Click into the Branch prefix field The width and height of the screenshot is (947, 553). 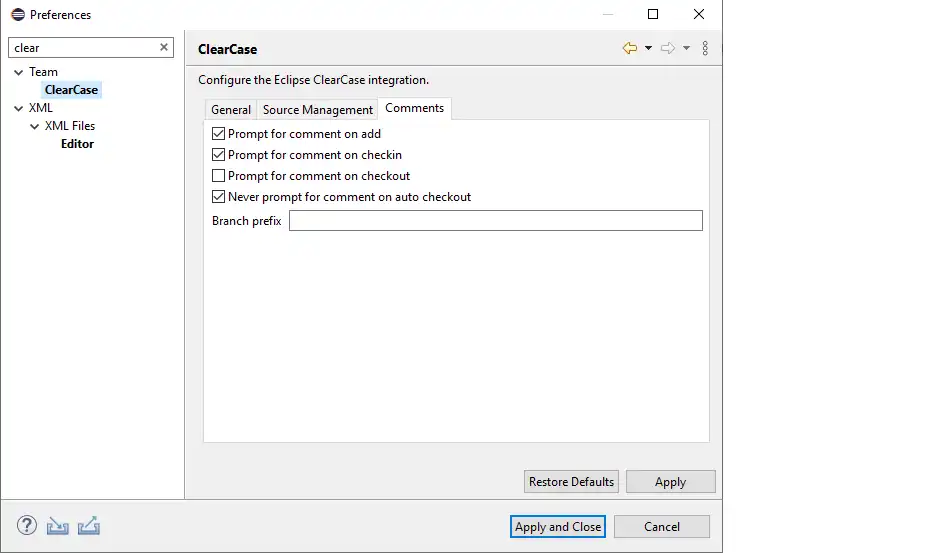[495, 221]
